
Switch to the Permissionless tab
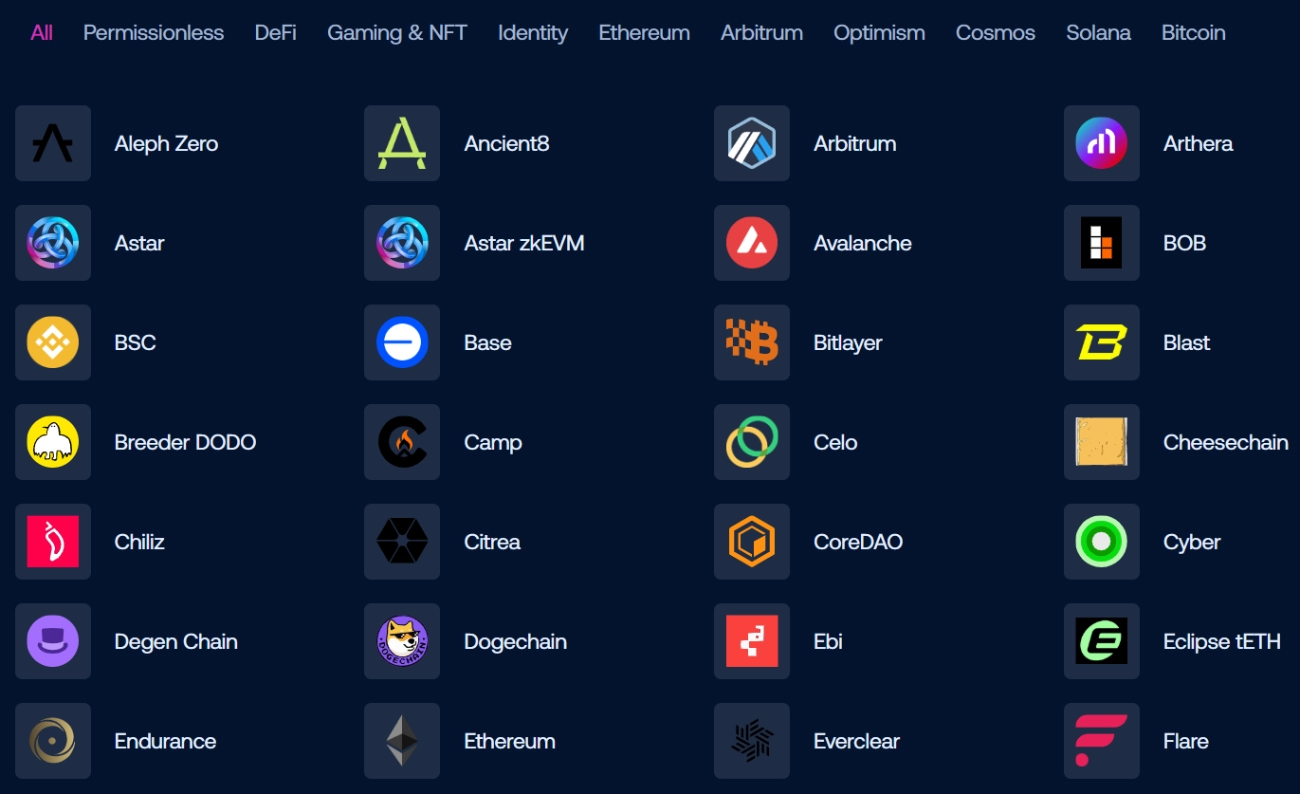pyautogui.click(x=153, y=33)
